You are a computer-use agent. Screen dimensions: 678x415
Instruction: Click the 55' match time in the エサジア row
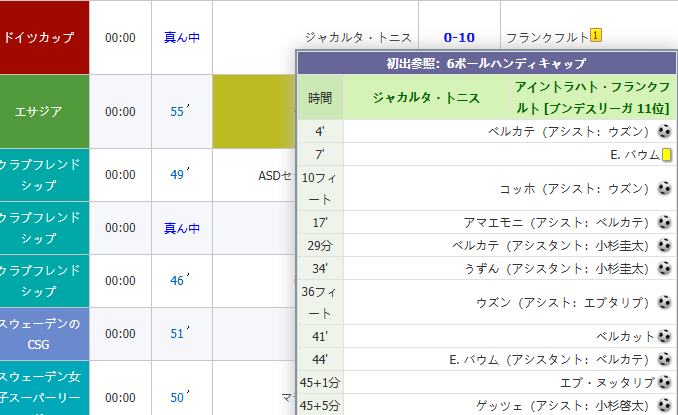point(179,111)
